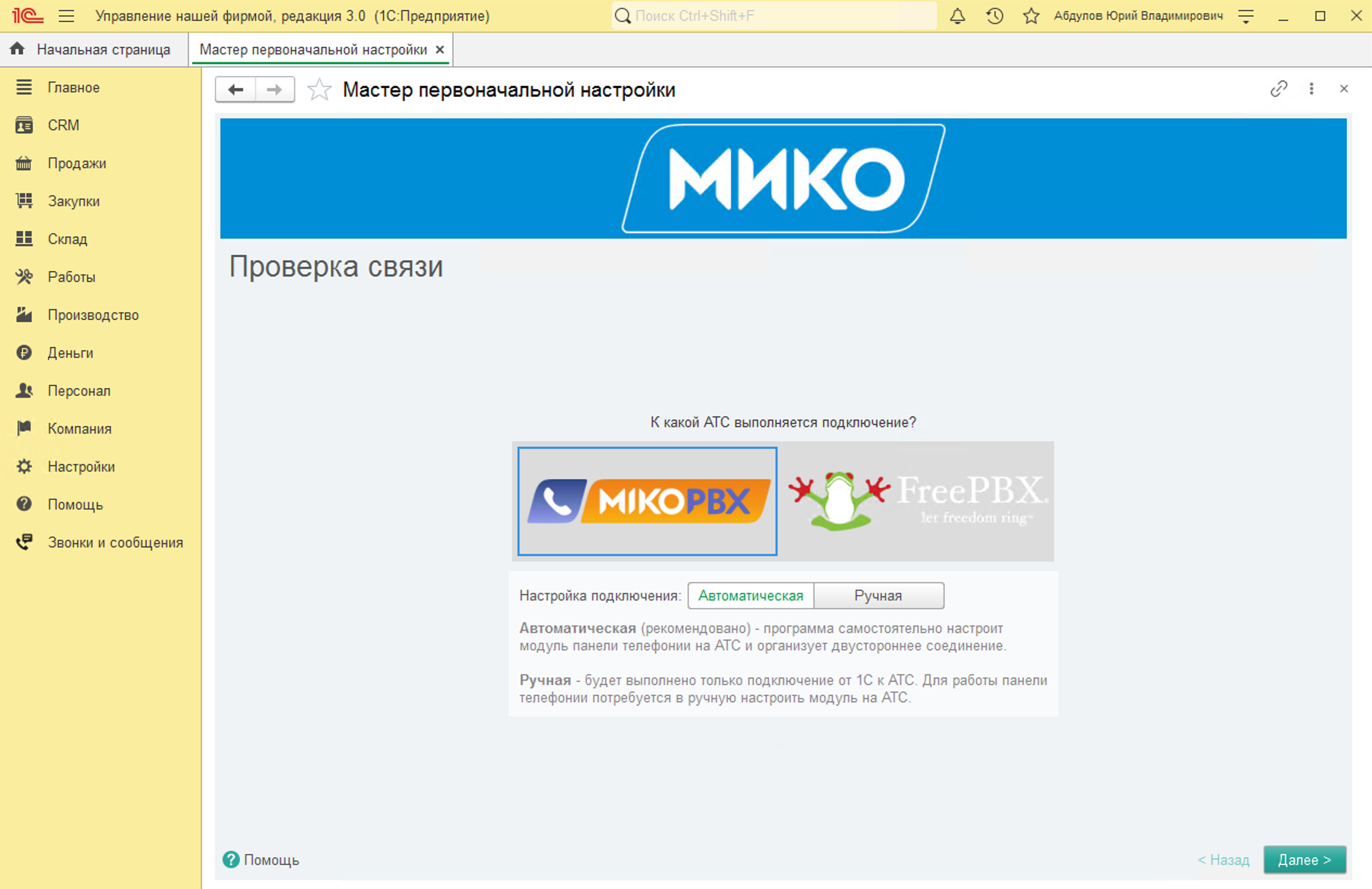Enable Автоматическая connection setup
This screenshot has height=889, width=1372.
[x=750, y=596]
